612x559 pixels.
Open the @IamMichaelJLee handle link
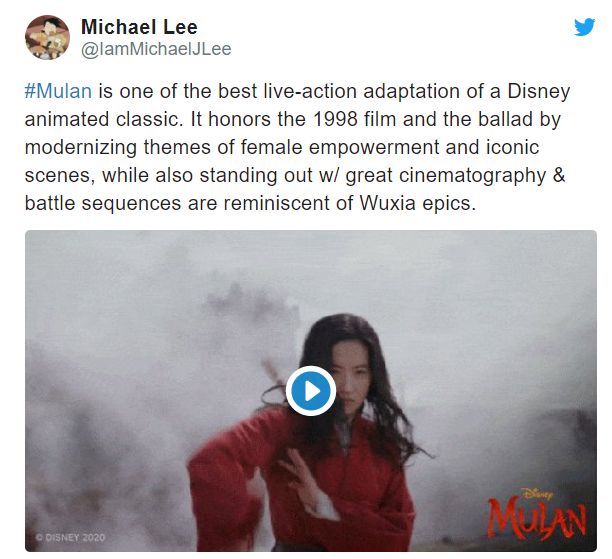(156, 49)
